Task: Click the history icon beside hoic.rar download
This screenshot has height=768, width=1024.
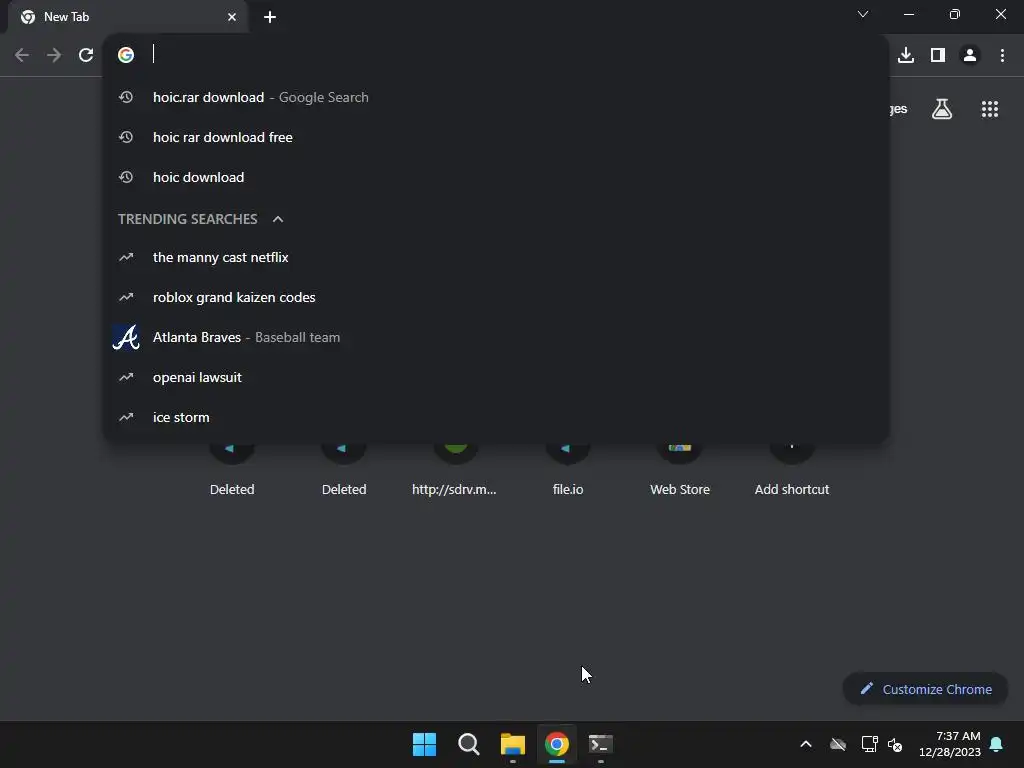Action: tap(126, 97)
